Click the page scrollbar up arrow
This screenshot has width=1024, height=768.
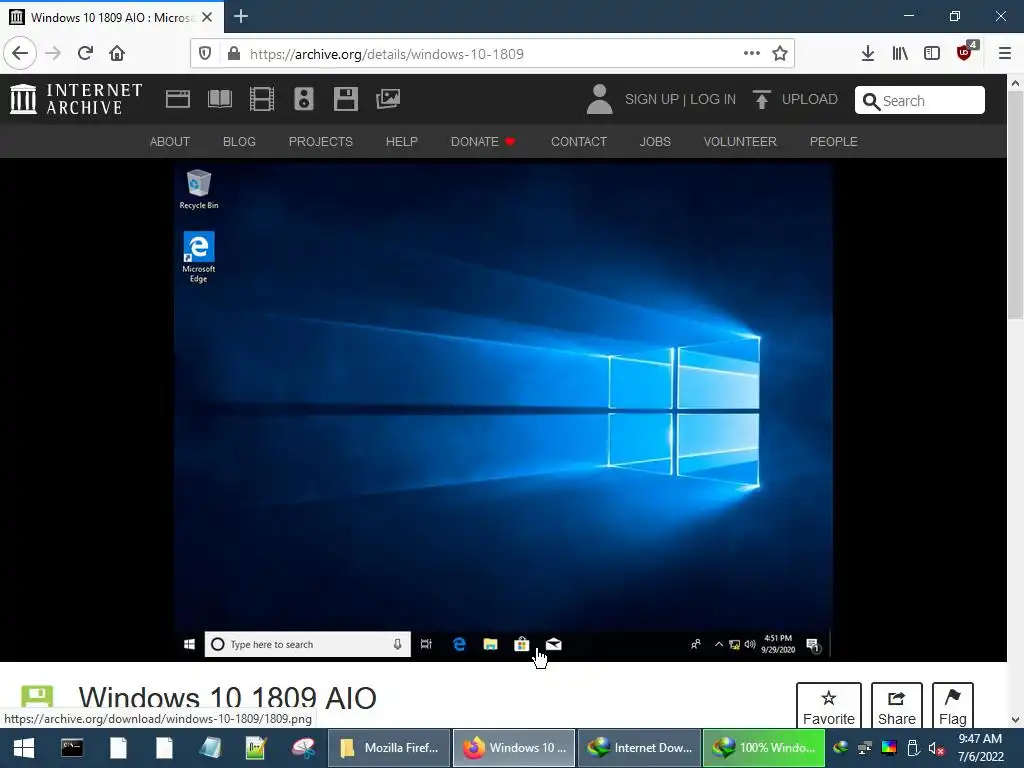pyautogui.click(x=1015, y=84)
